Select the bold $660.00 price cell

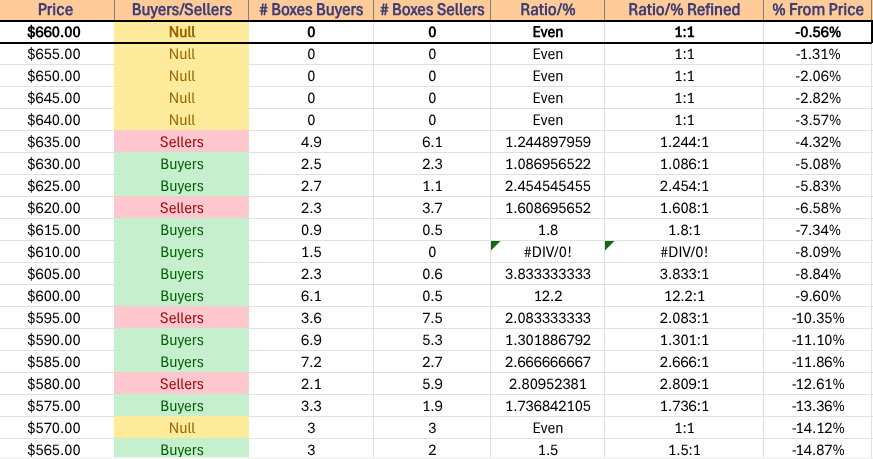(x=56, y=32)
